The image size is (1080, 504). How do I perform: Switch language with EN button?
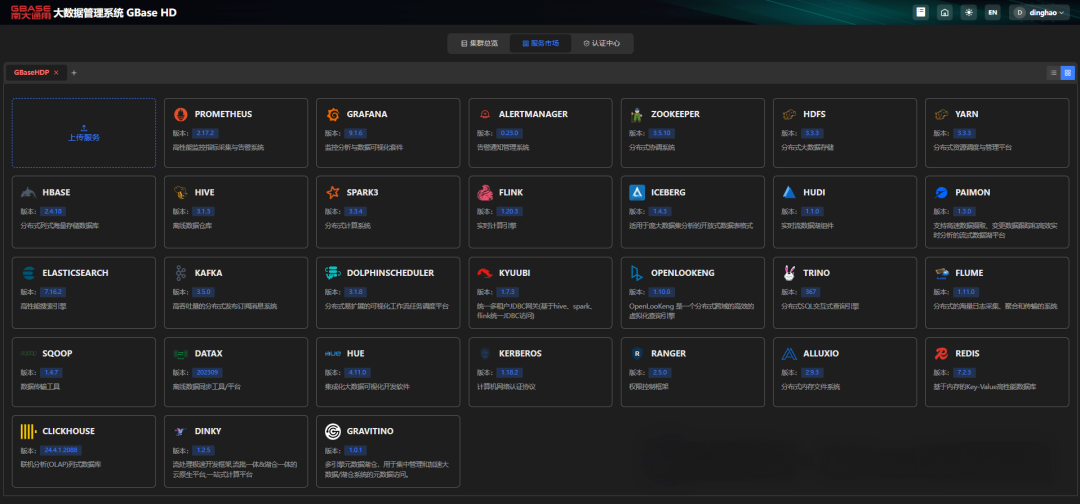pos(993,12)
